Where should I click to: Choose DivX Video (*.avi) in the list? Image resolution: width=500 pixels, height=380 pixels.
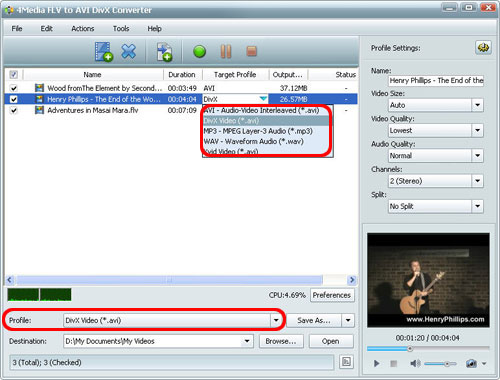point(268,121)
